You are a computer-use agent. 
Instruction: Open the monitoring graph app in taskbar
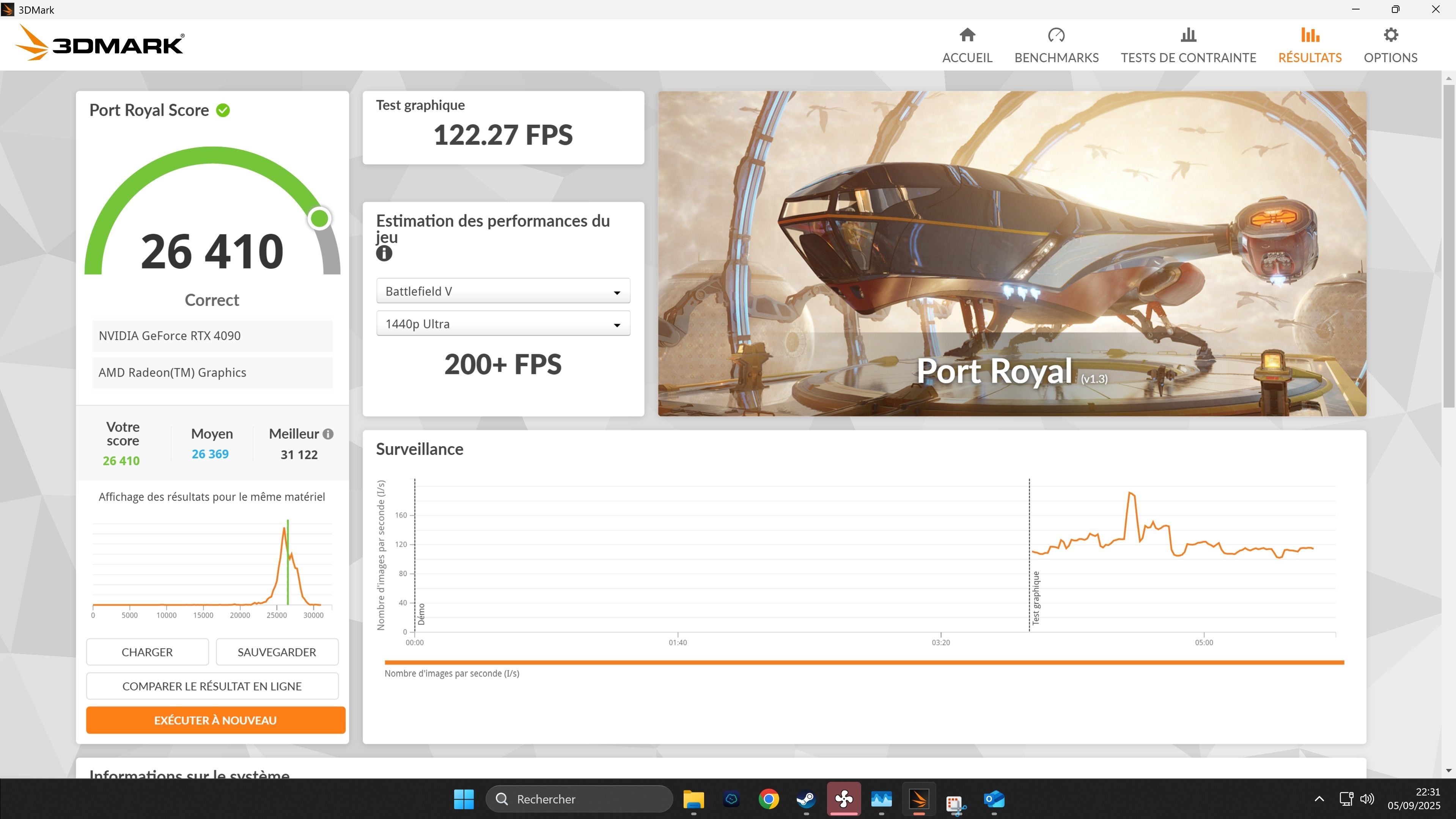(881, 799)
